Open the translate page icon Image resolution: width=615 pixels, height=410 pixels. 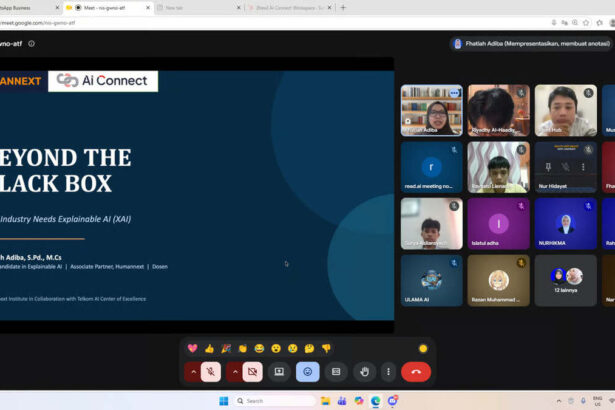click(564, 23)
